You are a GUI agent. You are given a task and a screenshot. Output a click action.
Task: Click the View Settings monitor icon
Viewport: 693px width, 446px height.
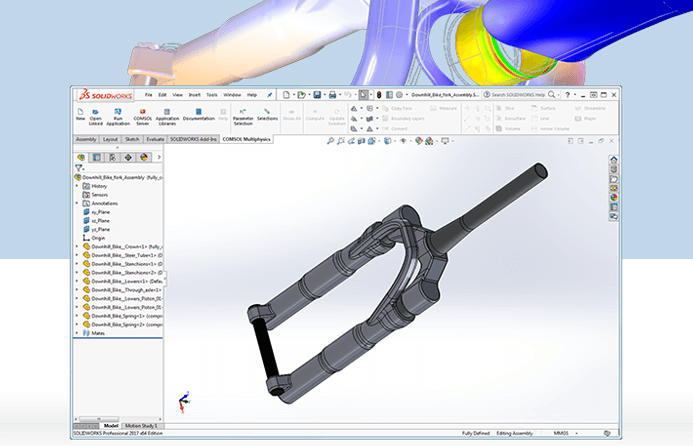click(445, 141)
